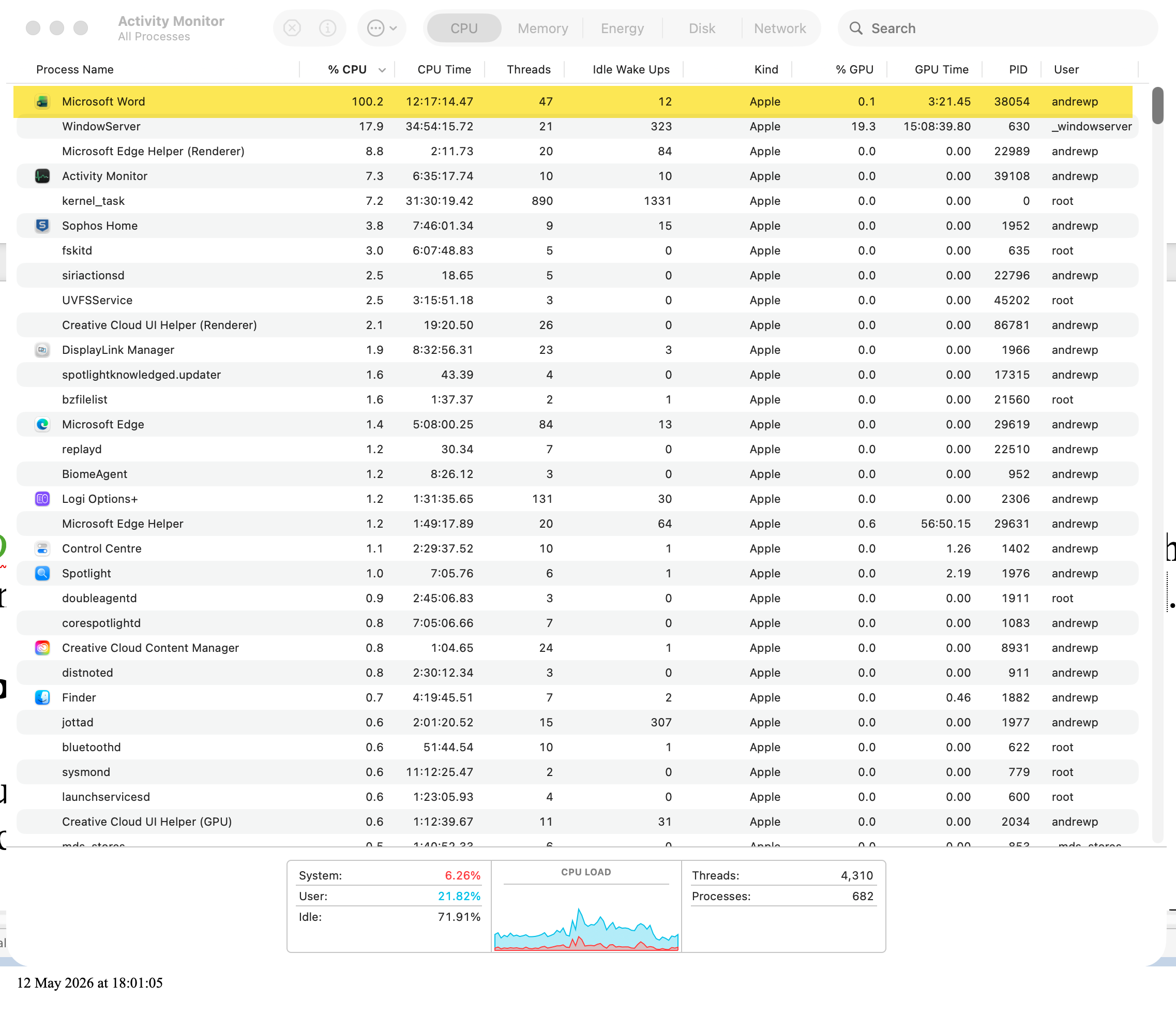Sort by the Threads column header
Image resolution: width=1176 pixels, height=1014 pixels.
click(529, 69)
